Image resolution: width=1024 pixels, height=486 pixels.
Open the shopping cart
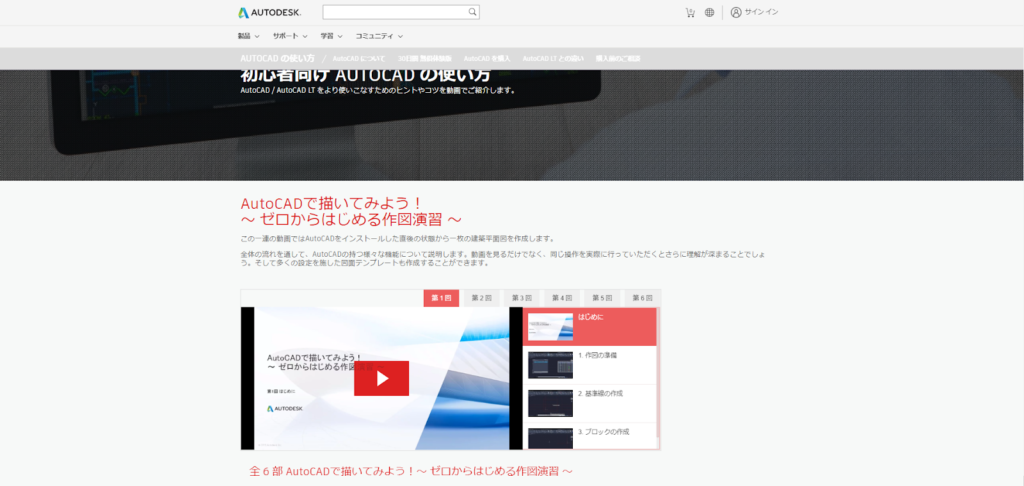[690, 12]
